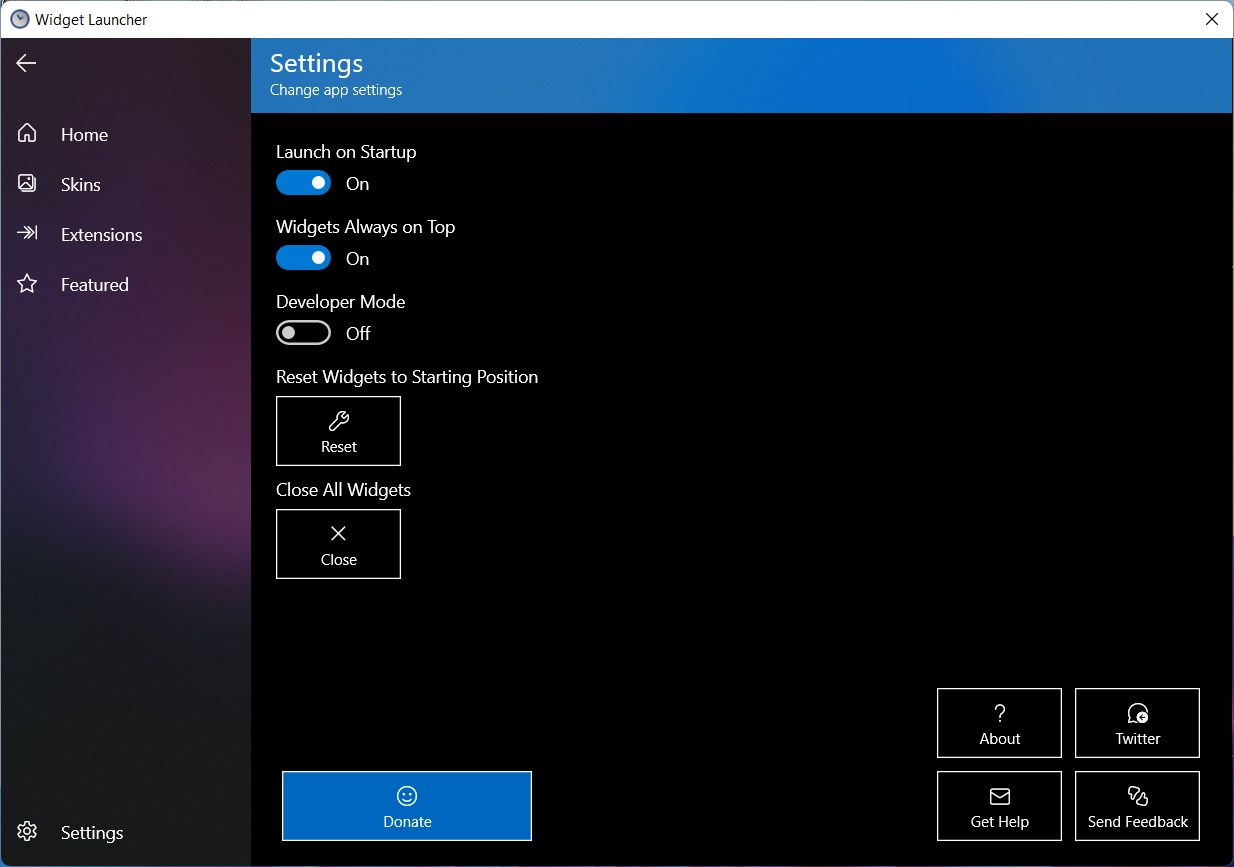Open Send Feedback
Viewport: 1234px width, 867px height.
(1137, 806)
